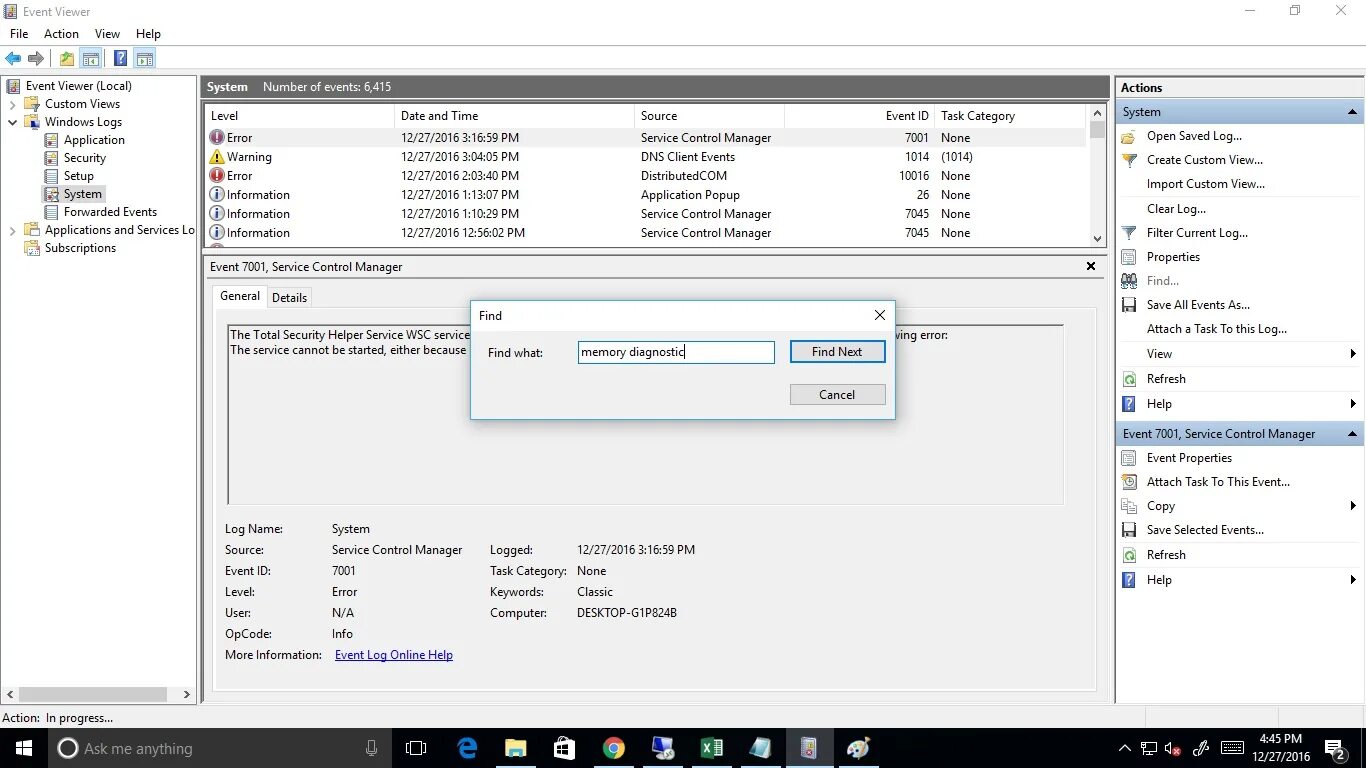Image resolution: width=1366 pixels, height=768 pixels.
Task: Sort by Event ID column header
Action: 859,116
